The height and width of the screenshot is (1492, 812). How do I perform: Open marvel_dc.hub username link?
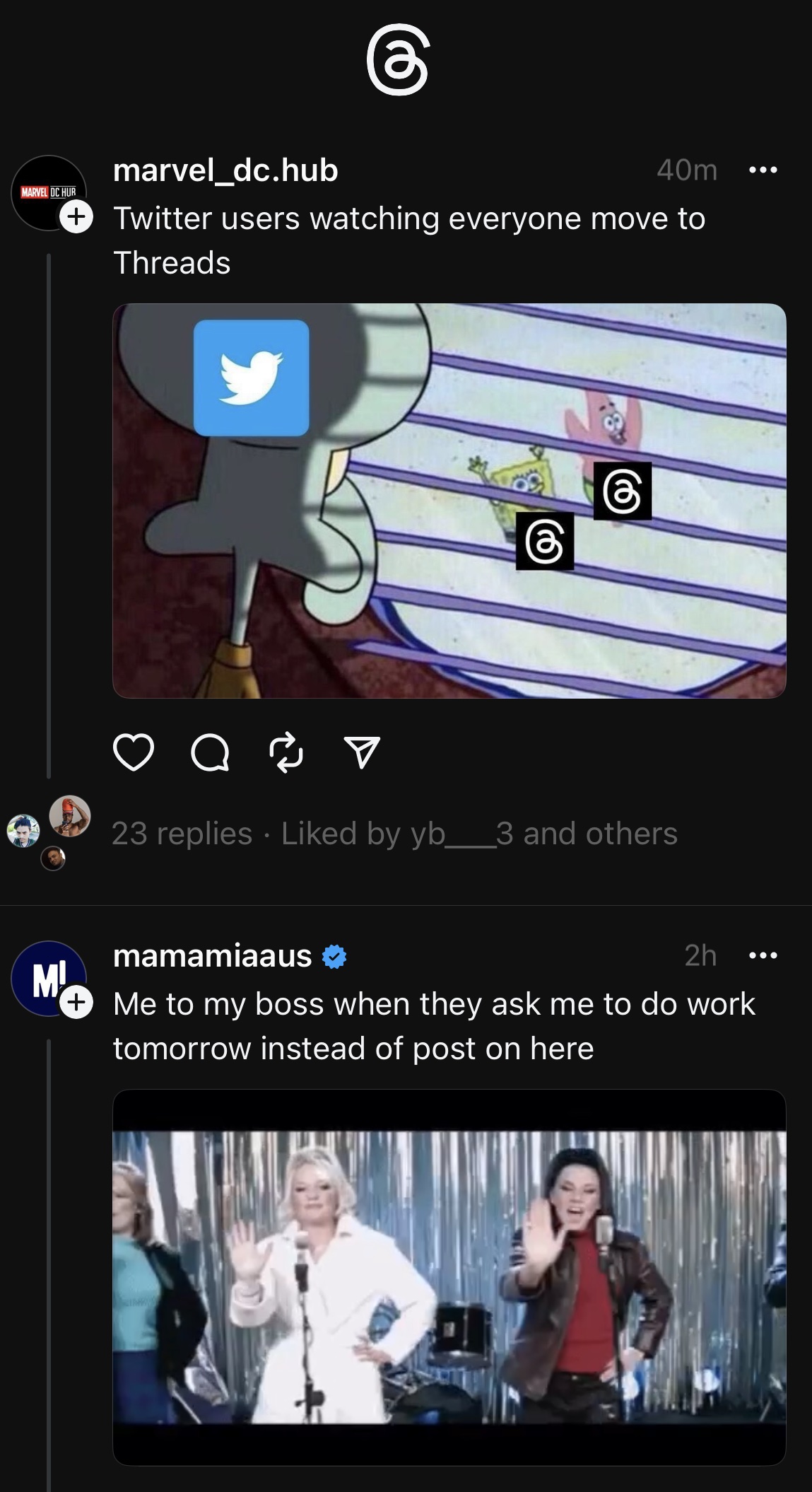coord(225,170)
